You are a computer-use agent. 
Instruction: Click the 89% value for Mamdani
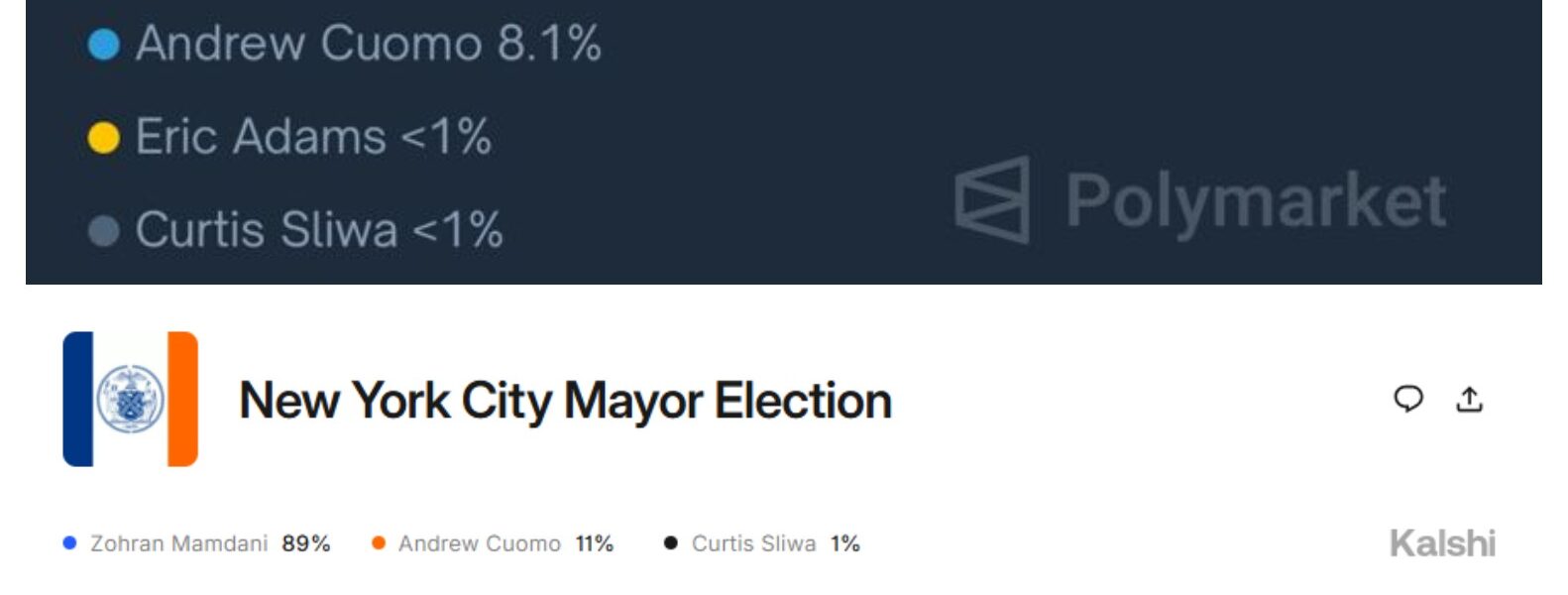coord(305,543)
